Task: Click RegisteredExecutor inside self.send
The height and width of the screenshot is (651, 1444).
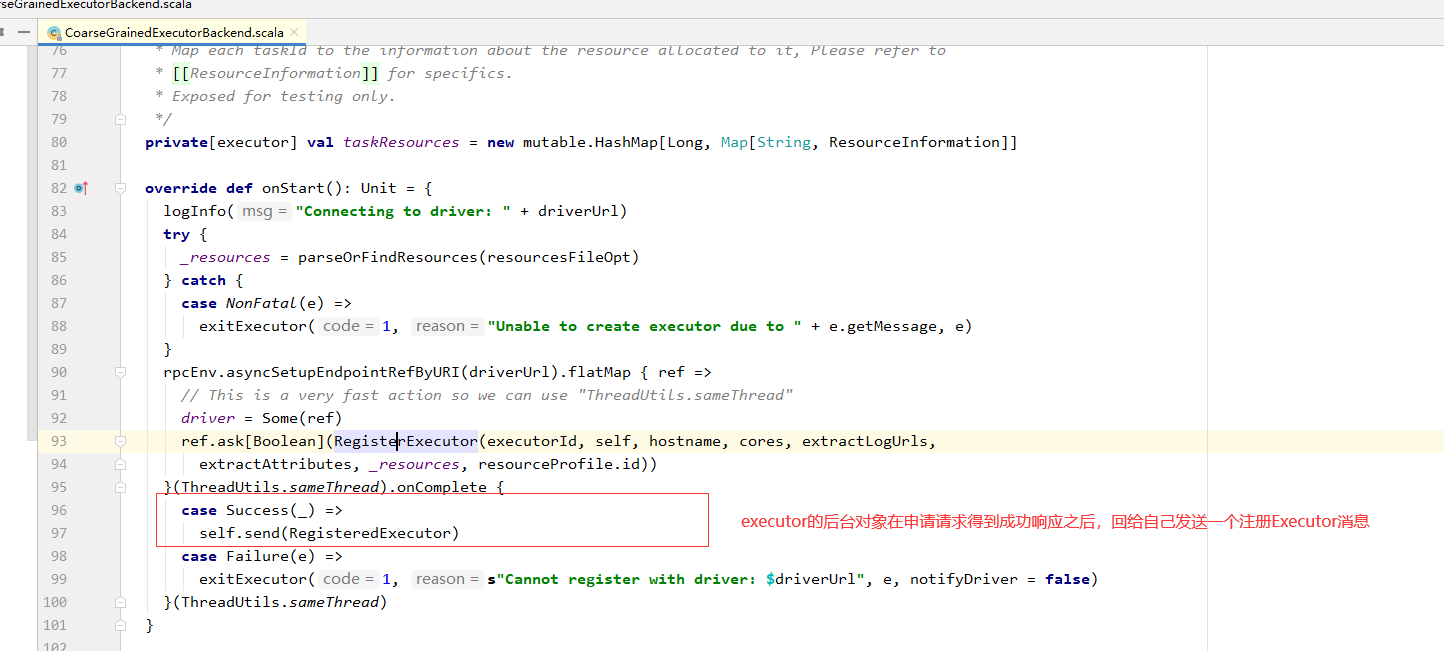Action: point(369,533)
